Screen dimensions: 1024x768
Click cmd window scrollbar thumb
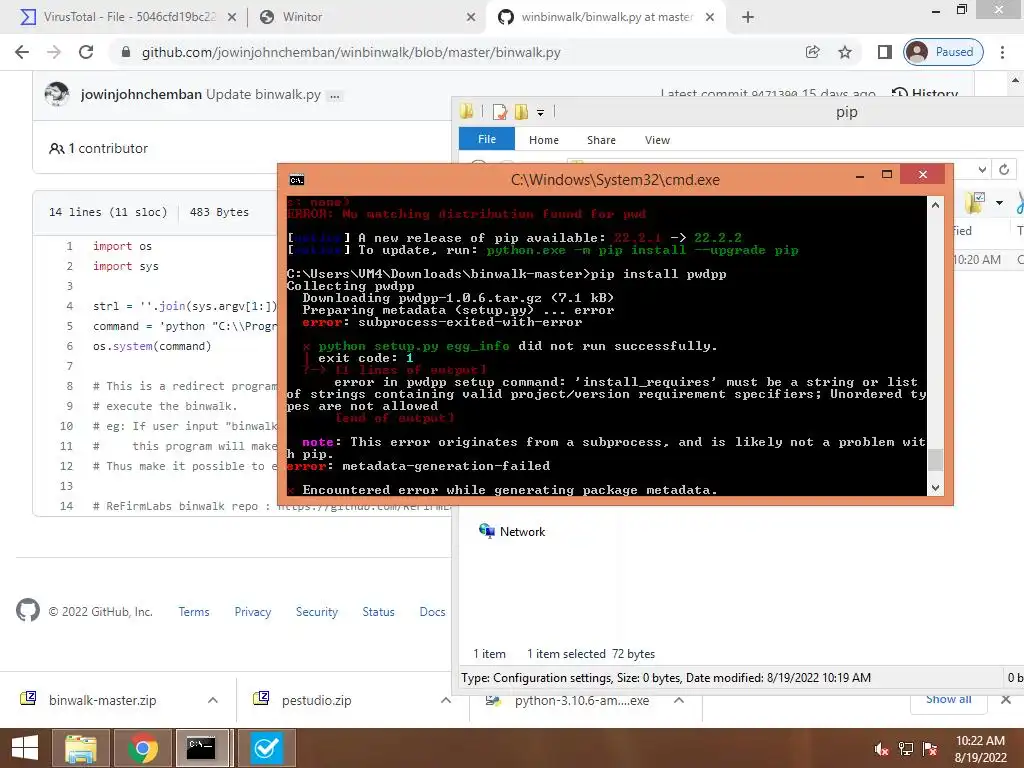(x=935, y=459)
